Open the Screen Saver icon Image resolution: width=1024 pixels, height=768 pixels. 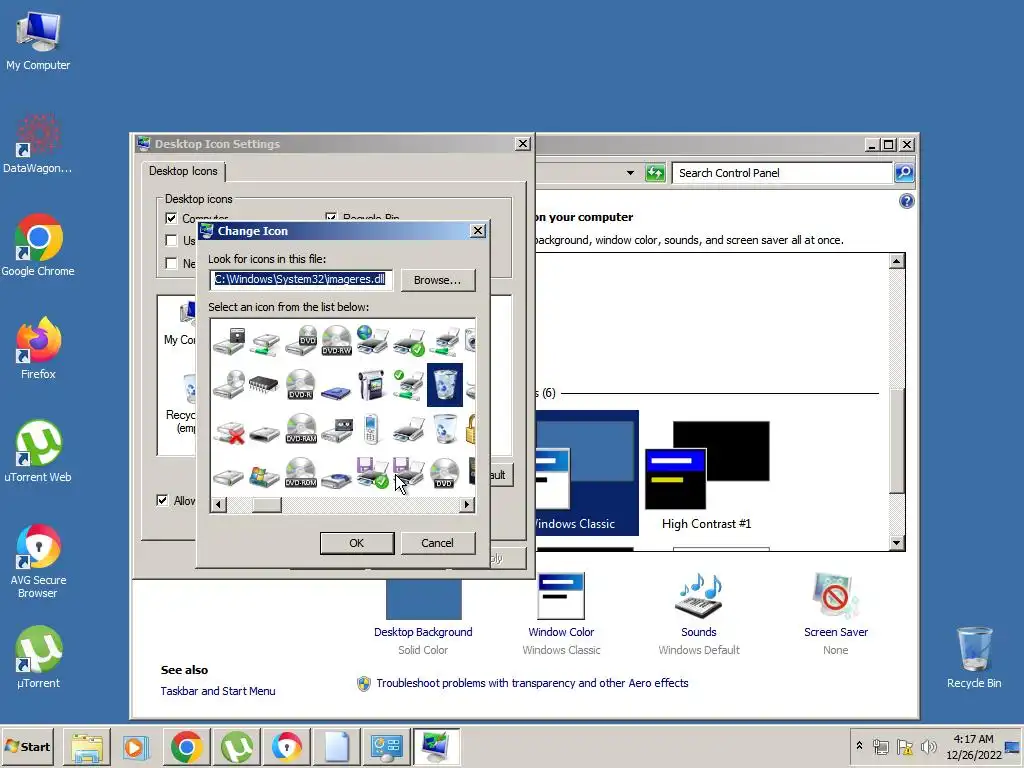(x=835, y=595)
